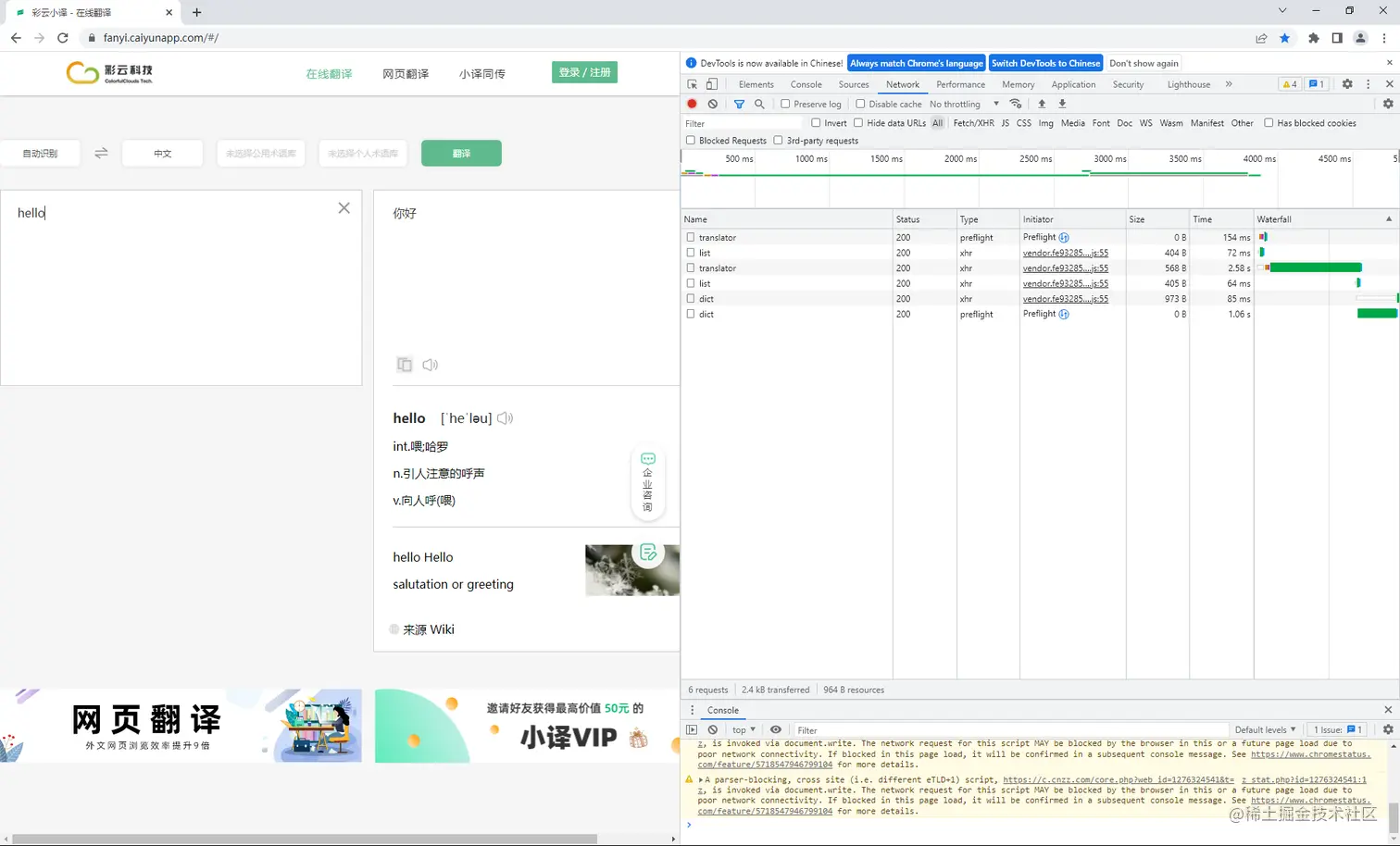This screenshot has height=846, width=1400.
Task: Create a live expression with eye icon
Action: tap(776, 729)
